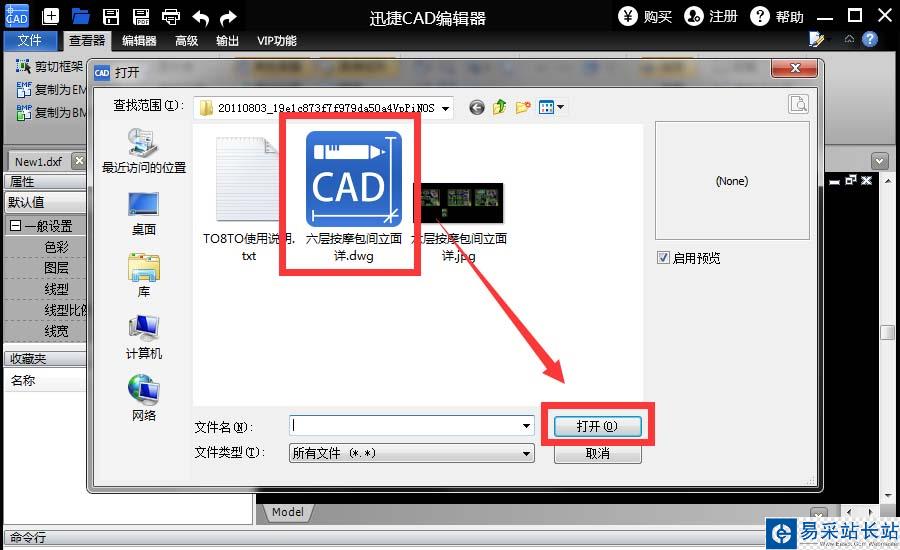Go to 桌面 in the sidebar

tap(143, 214)
